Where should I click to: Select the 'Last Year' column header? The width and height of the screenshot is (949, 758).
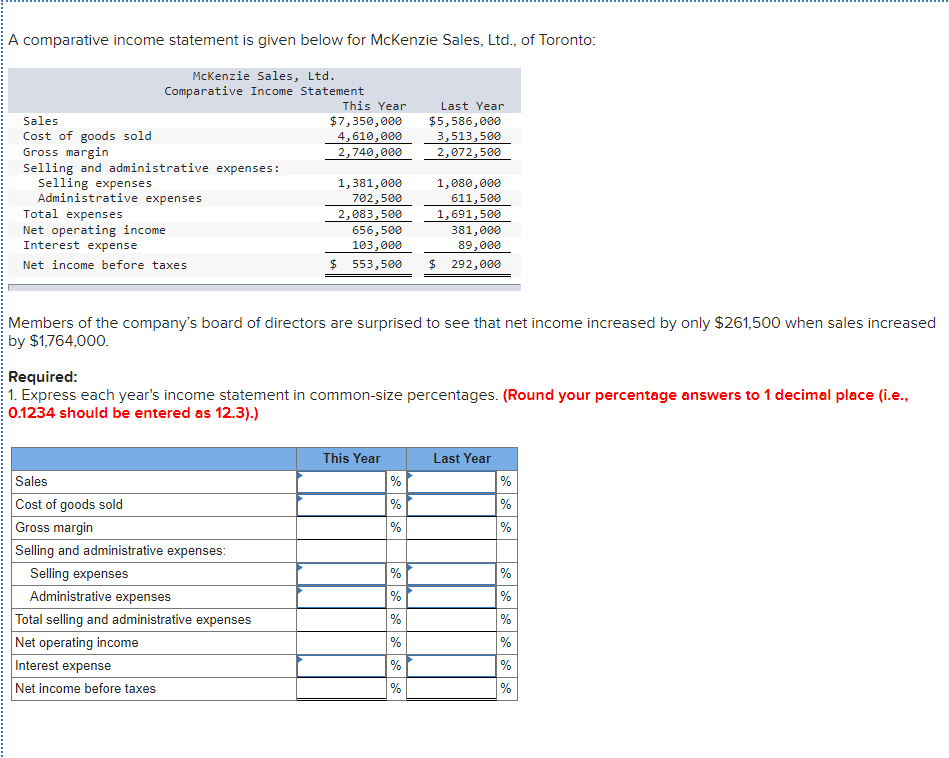[461, 458]
